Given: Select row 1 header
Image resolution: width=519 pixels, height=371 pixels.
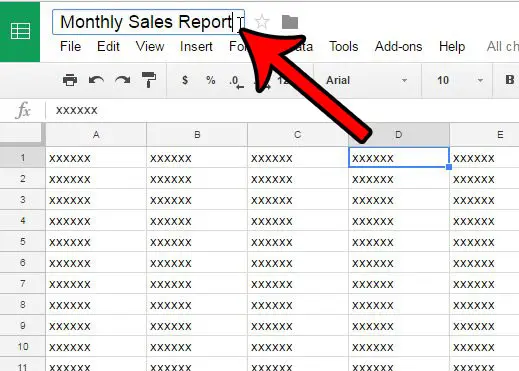Looking at the screenshot, I should click(x=22, y=157).
